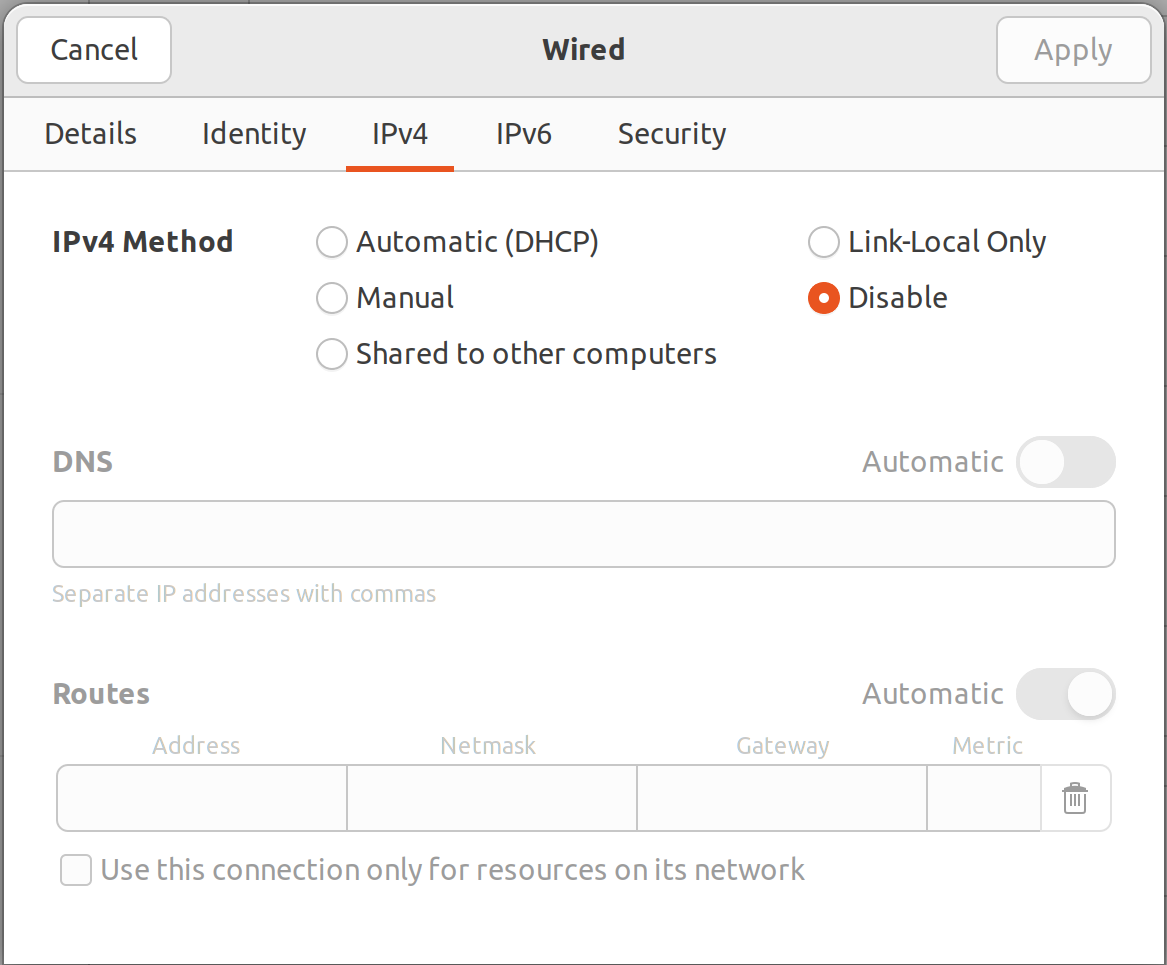This screenshot has width=1167, height=965.
Task: Toggle the DNS Automatic switch
Action: pos(1065,462)
